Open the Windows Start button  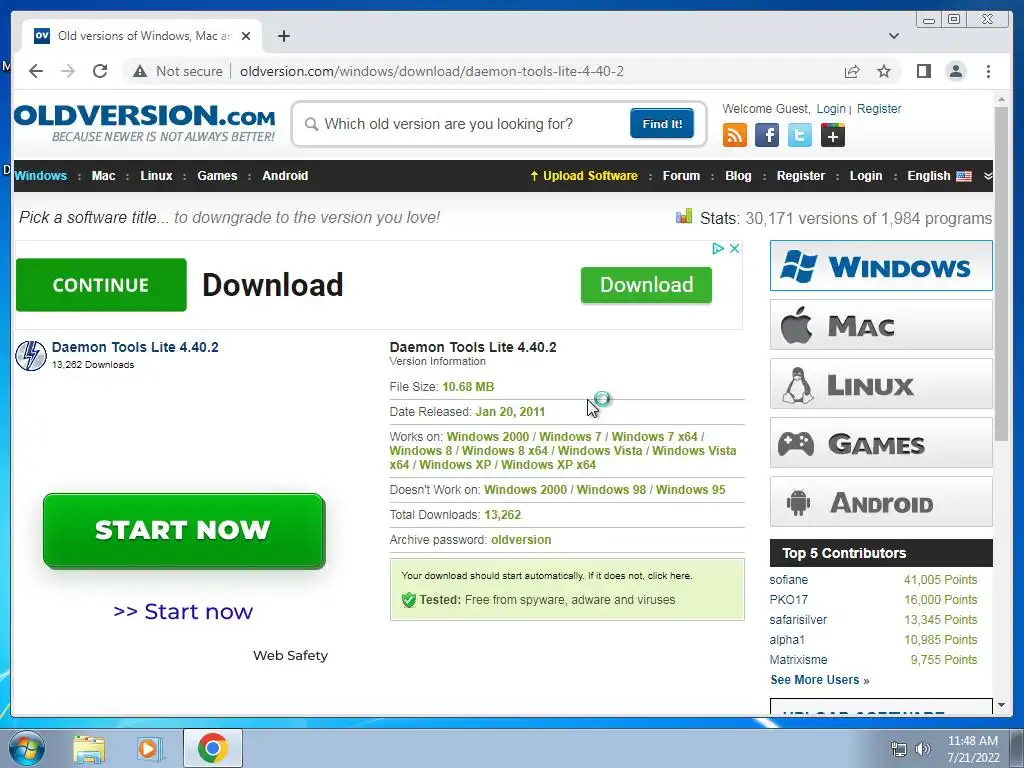[27, 748]
